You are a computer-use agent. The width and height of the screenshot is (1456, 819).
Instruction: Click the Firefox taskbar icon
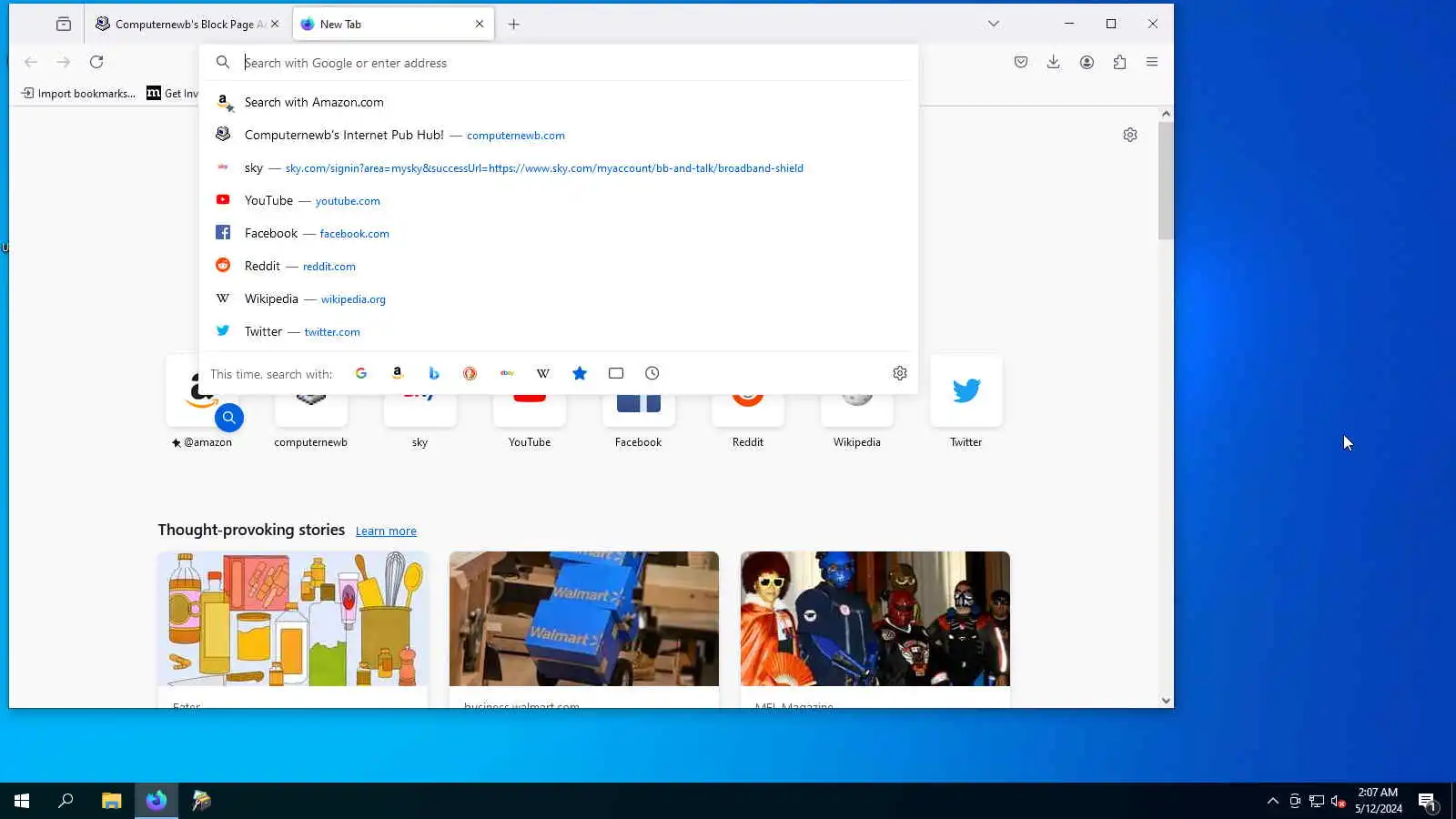[157, 801]
